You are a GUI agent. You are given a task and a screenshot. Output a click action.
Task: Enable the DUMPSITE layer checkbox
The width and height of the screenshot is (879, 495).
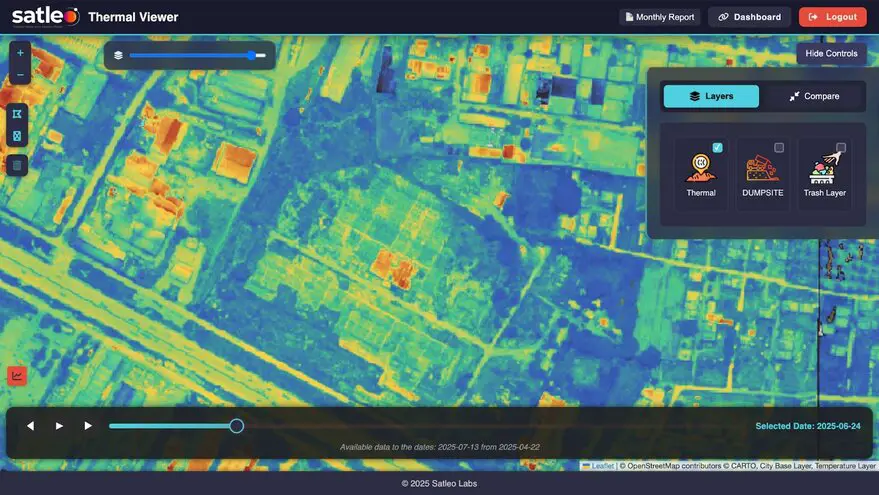[779, 148]
